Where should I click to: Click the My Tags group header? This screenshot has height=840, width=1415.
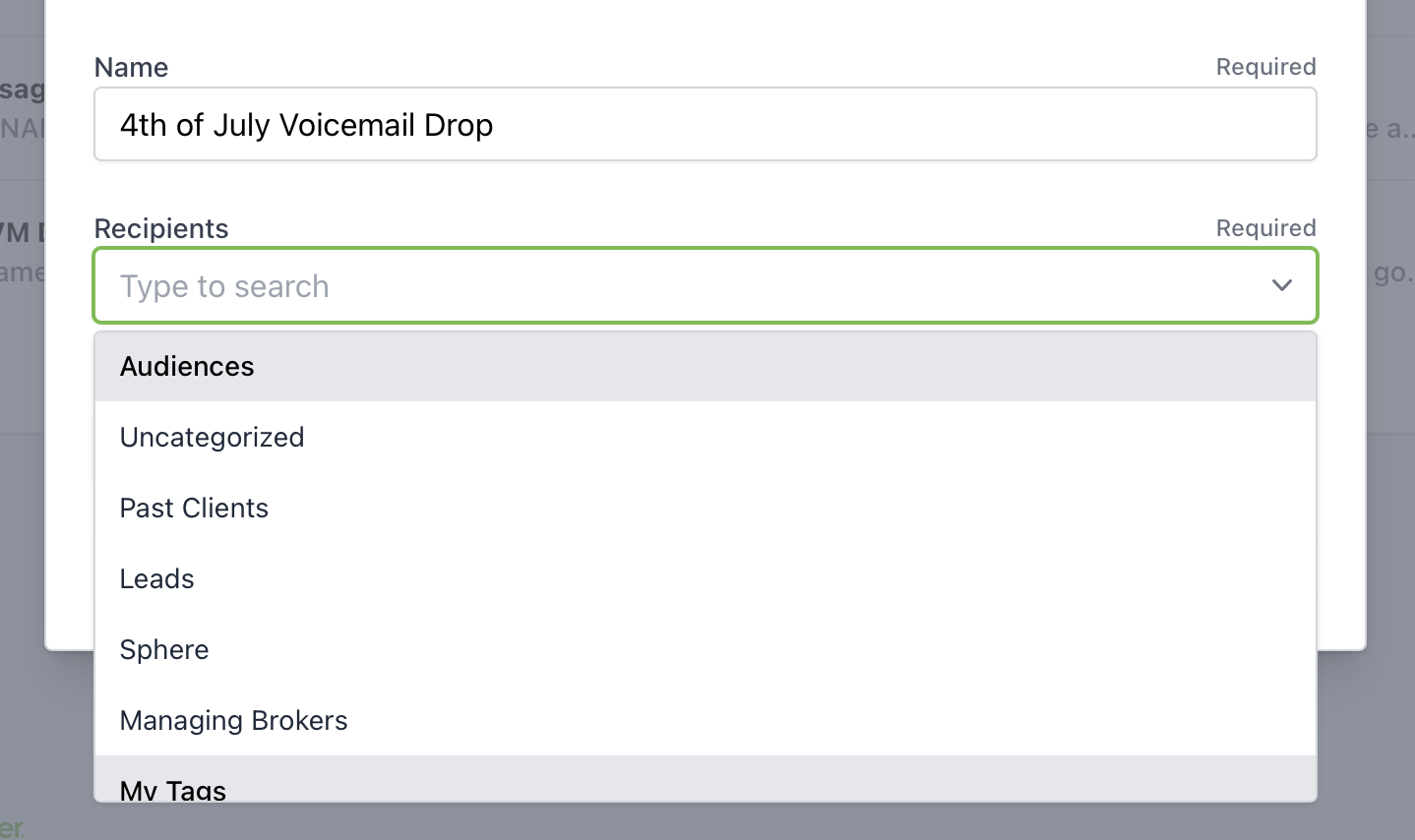point(706,778)
